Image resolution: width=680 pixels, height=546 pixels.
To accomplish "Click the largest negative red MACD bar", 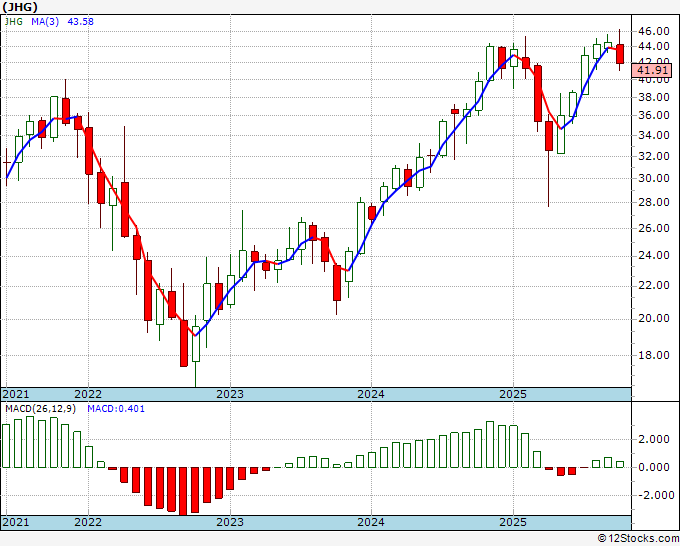I will click(183, 491).
